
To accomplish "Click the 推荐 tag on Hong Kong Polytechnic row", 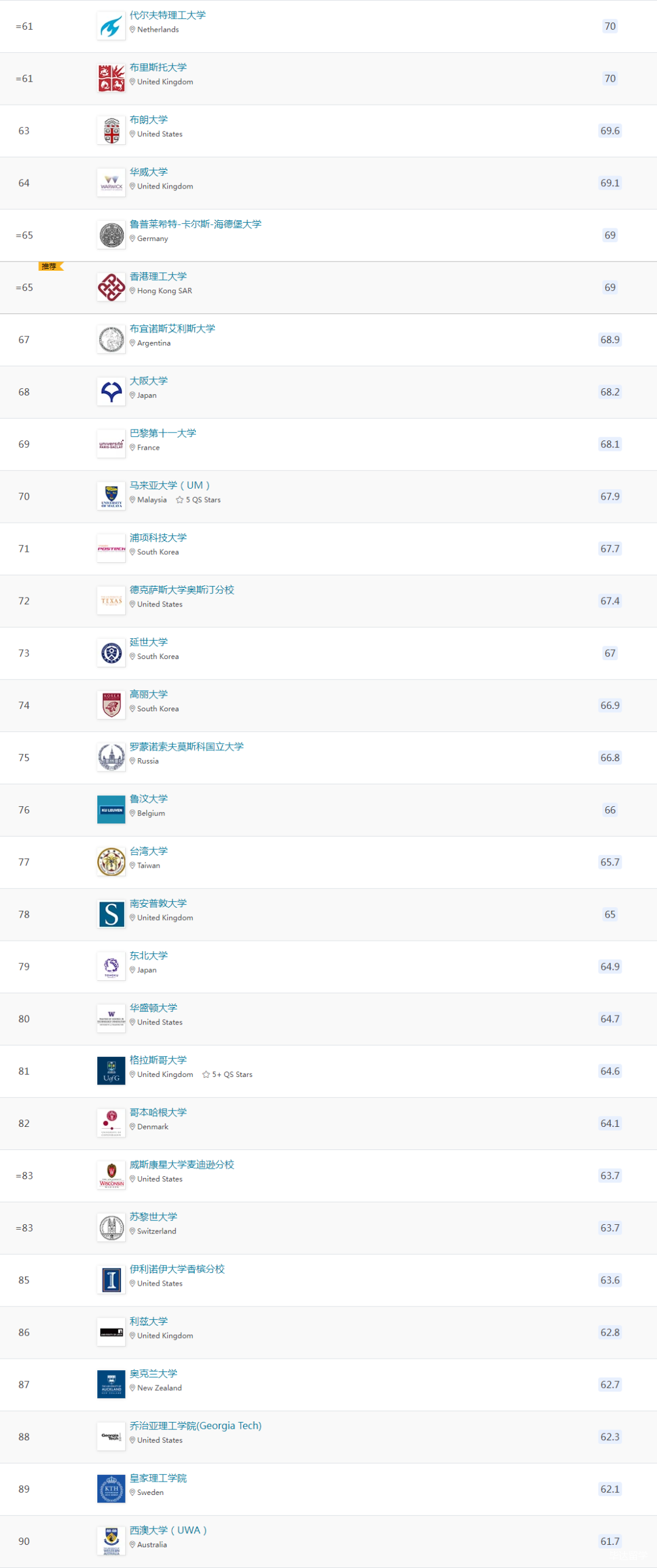I will (50, 267).
